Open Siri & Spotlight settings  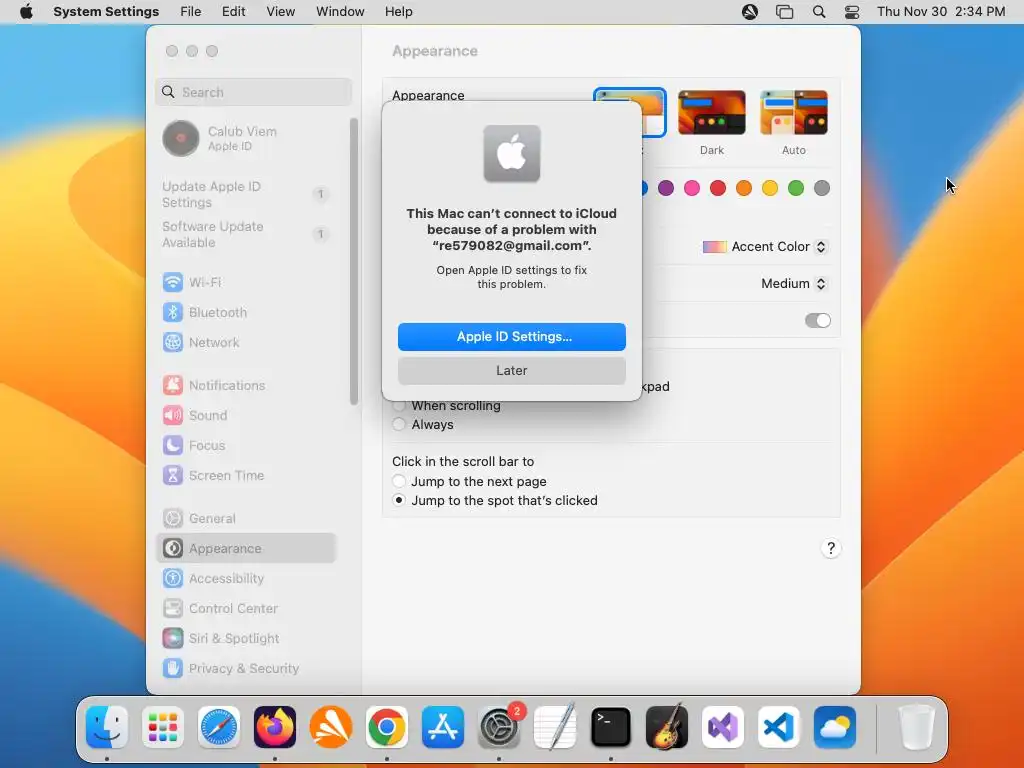pos(246,639)
